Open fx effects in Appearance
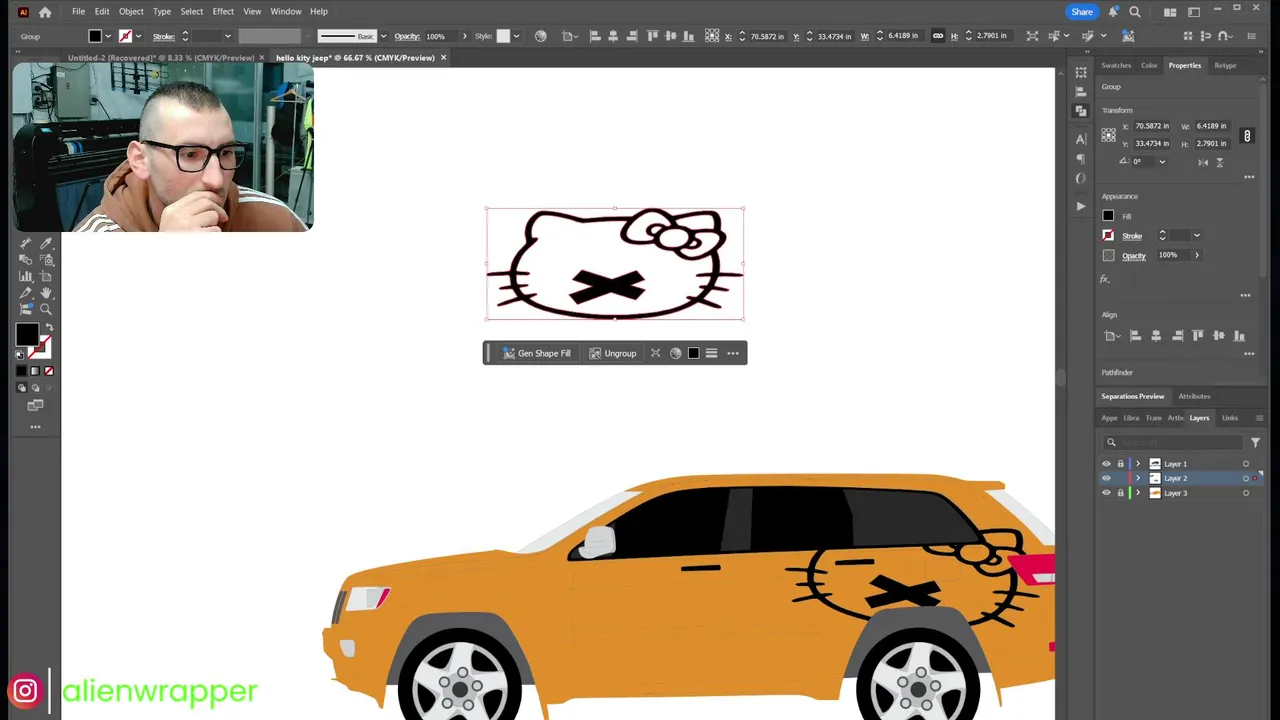 click(1106, 279)
